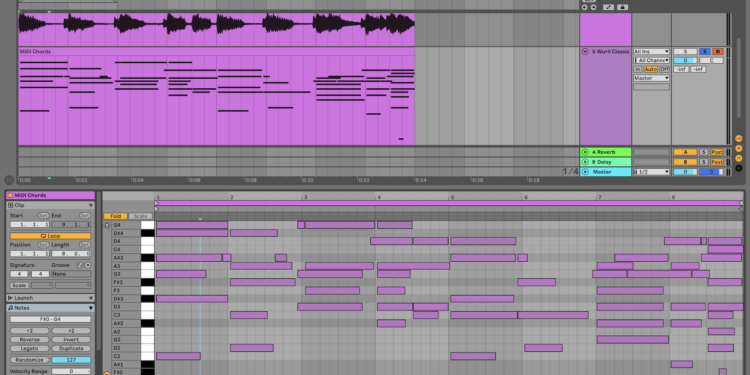Show the In/Out section via I-O icon
750x375 pixels.
point(739,139)
